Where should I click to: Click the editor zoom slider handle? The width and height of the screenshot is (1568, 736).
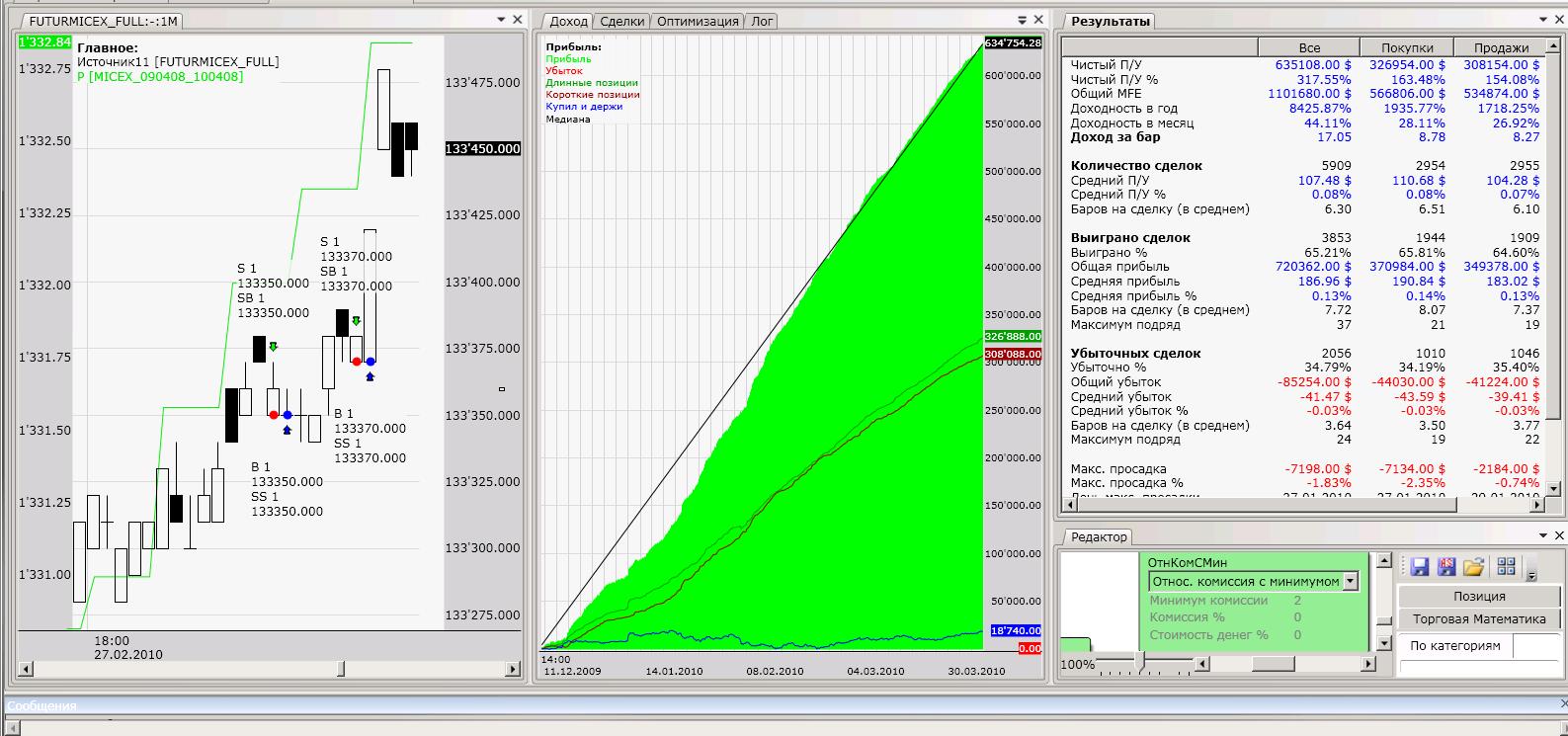click(x=1141, y=660)
